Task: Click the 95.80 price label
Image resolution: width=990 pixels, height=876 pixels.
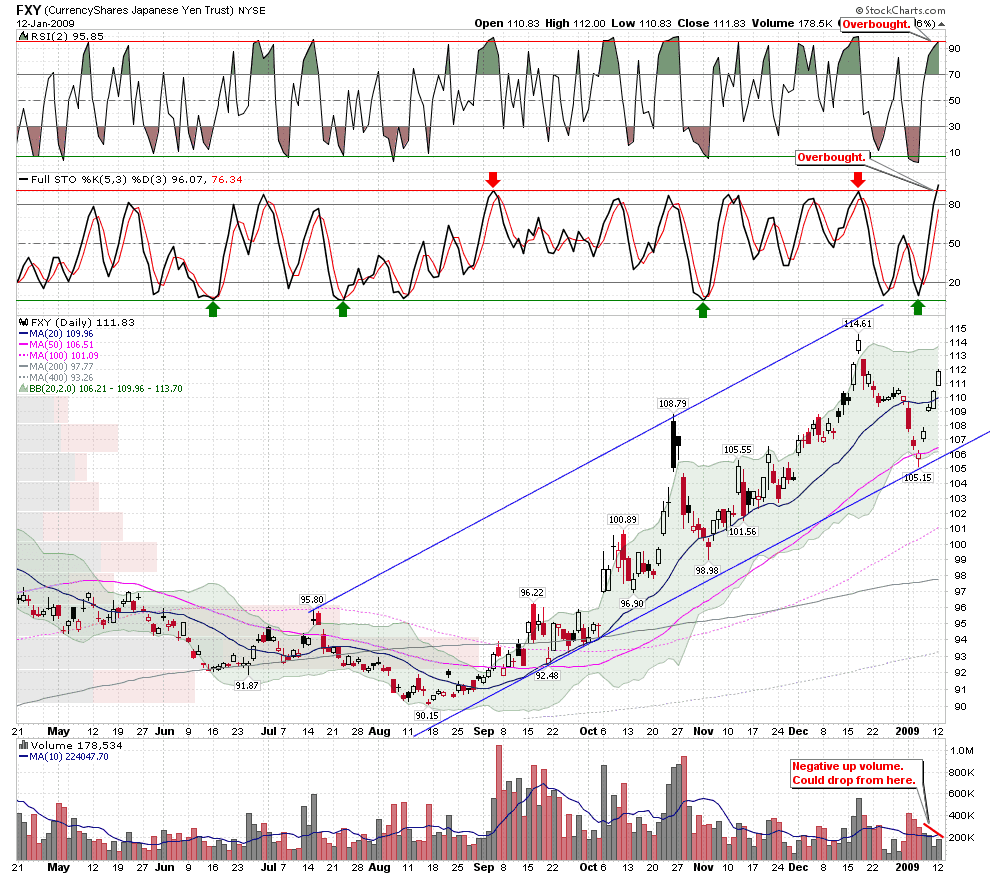Action: [312, 599]
